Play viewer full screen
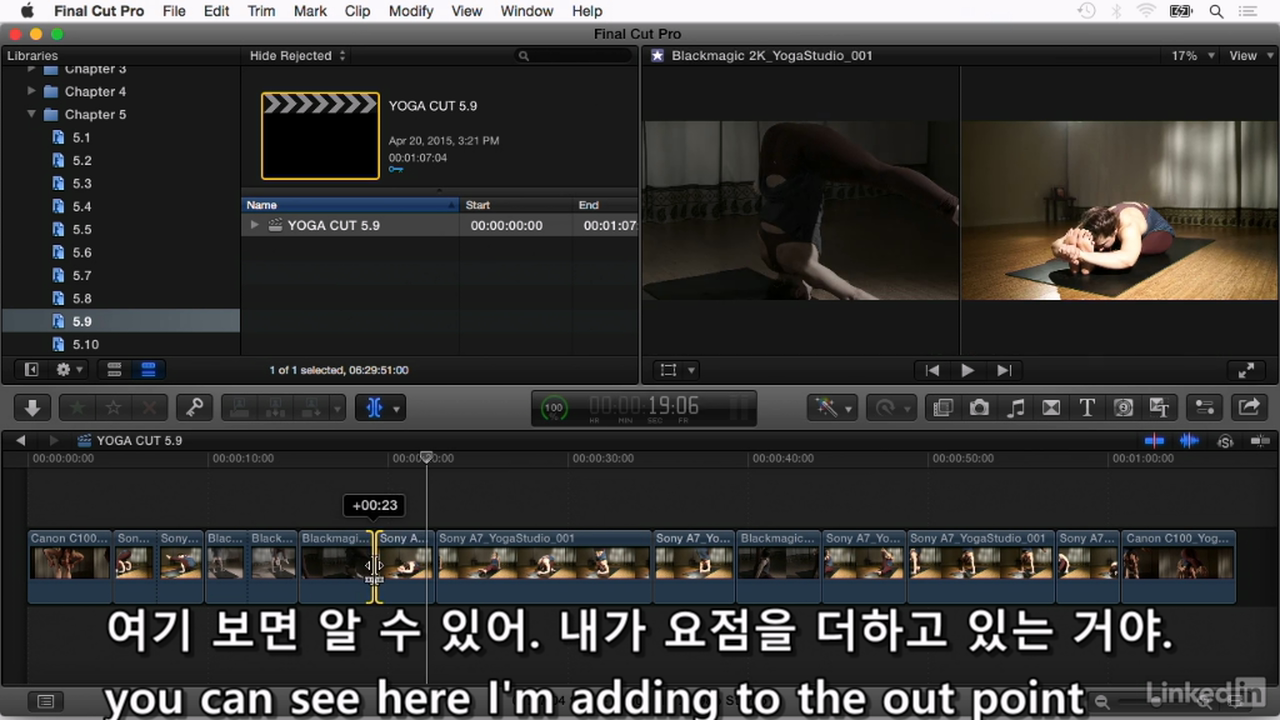Image resolution: width=1280 pixels, height=720 pixels. pyautogui.click(x=1246, y=370)
